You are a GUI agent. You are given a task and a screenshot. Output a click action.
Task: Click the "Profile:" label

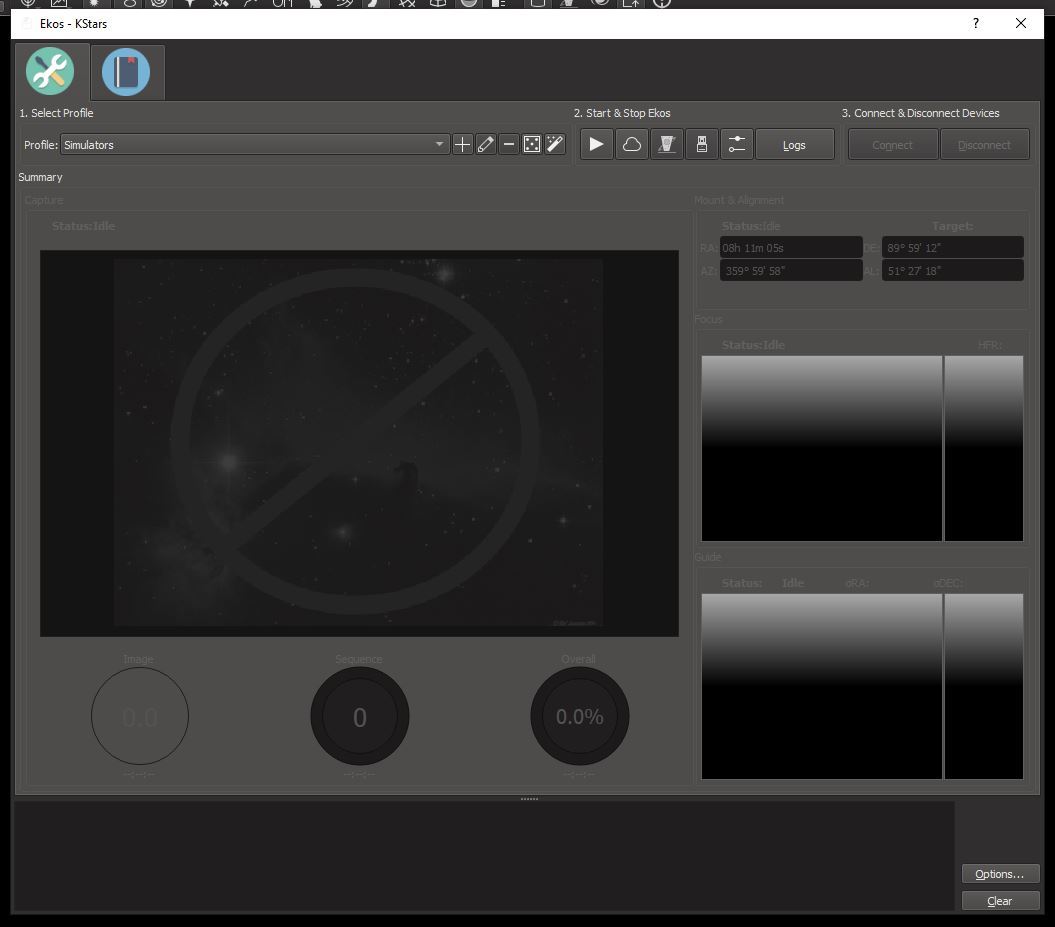41,145
